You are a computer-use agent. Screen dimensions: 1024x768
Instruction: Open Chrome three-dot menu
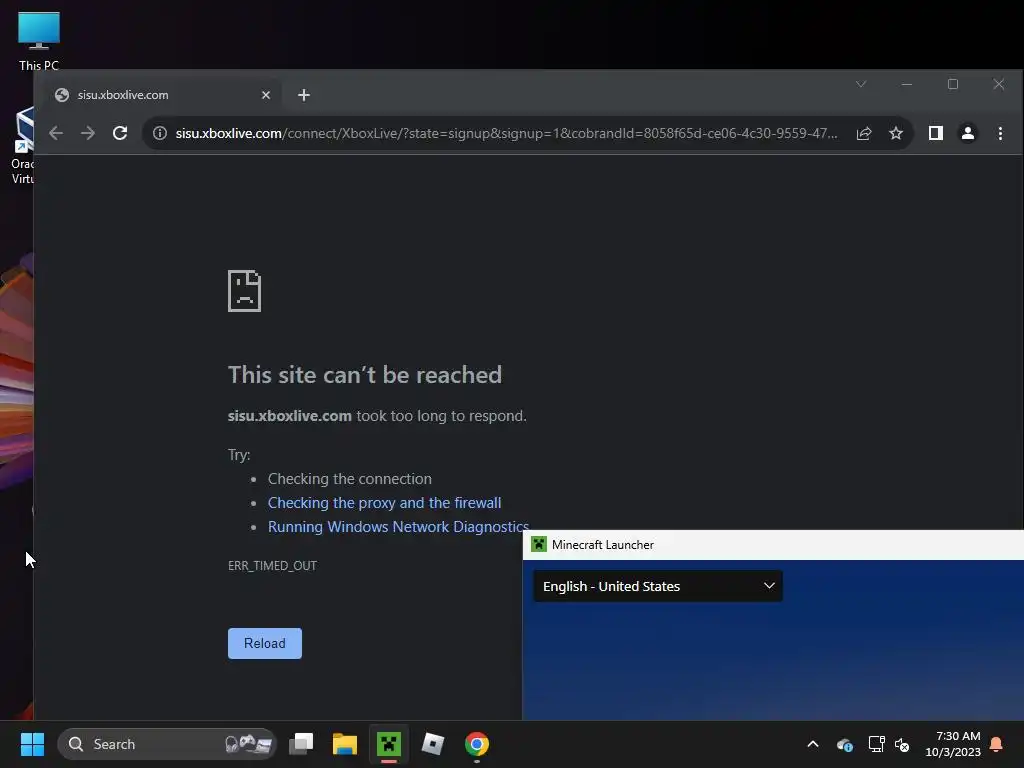(1000, 133)
